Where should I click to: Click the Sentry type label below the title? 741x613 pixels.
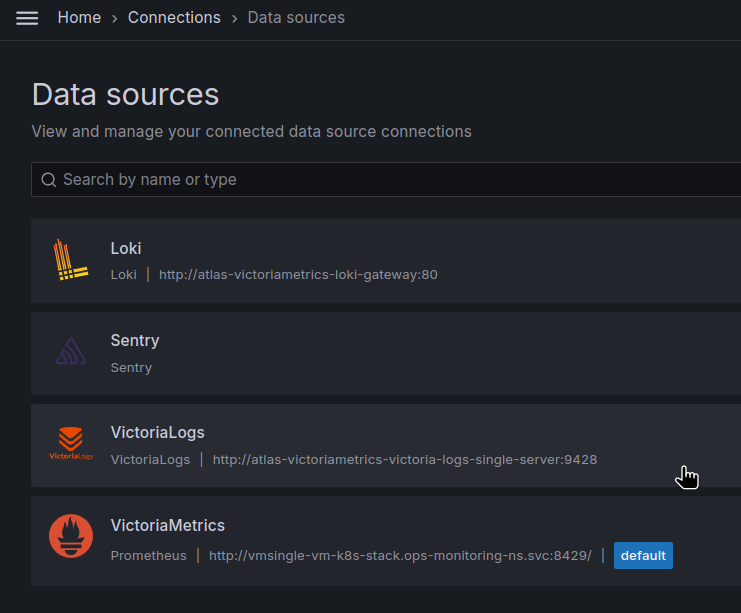(131, 368)
